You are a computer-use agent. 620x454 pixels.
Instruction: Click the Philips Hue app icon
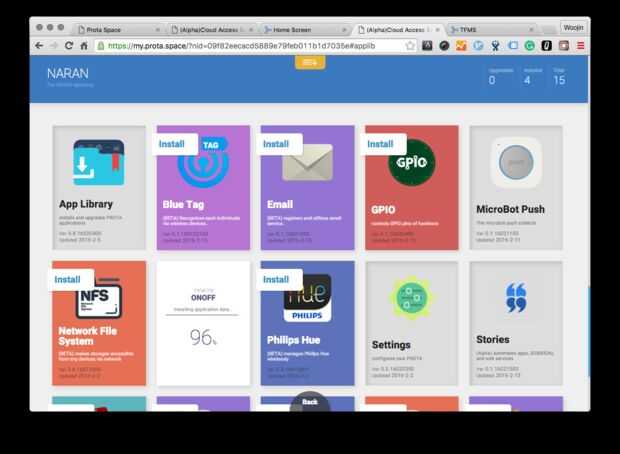tap(308, 298)
